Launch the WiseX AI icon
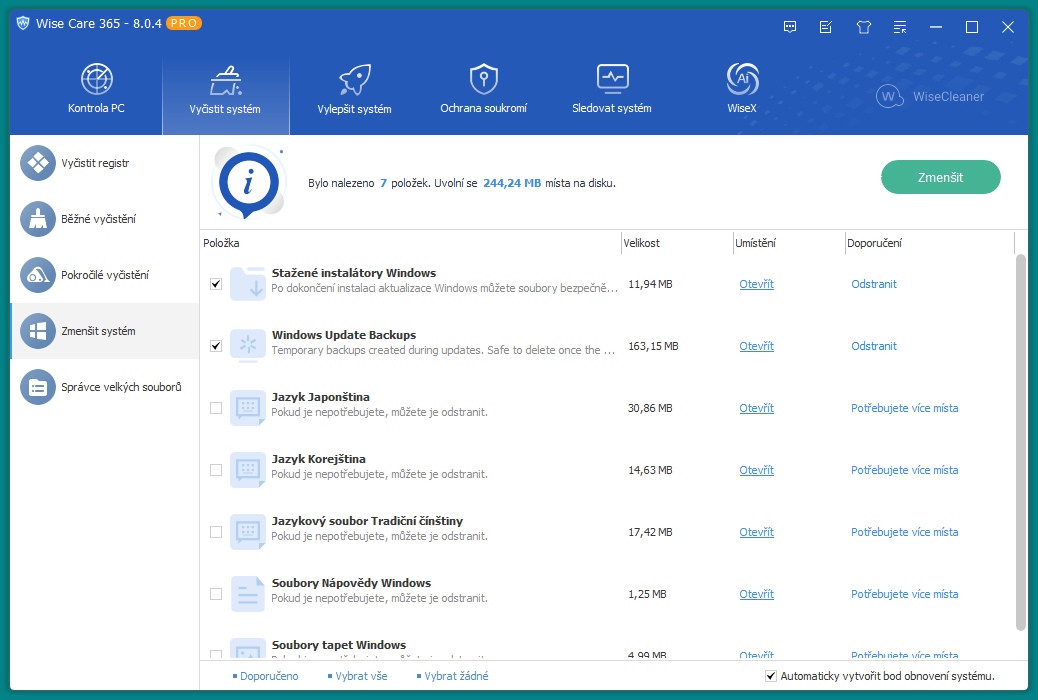The width and height of the screenshot is (1038, 700). 742,79
